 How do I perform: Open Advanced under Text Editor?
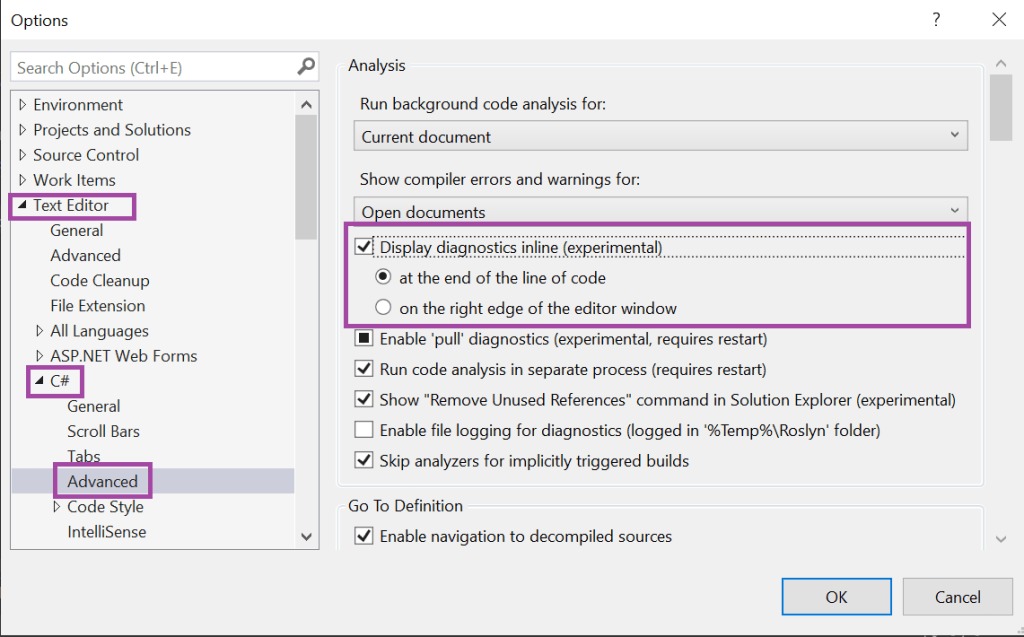pos(86,255)
